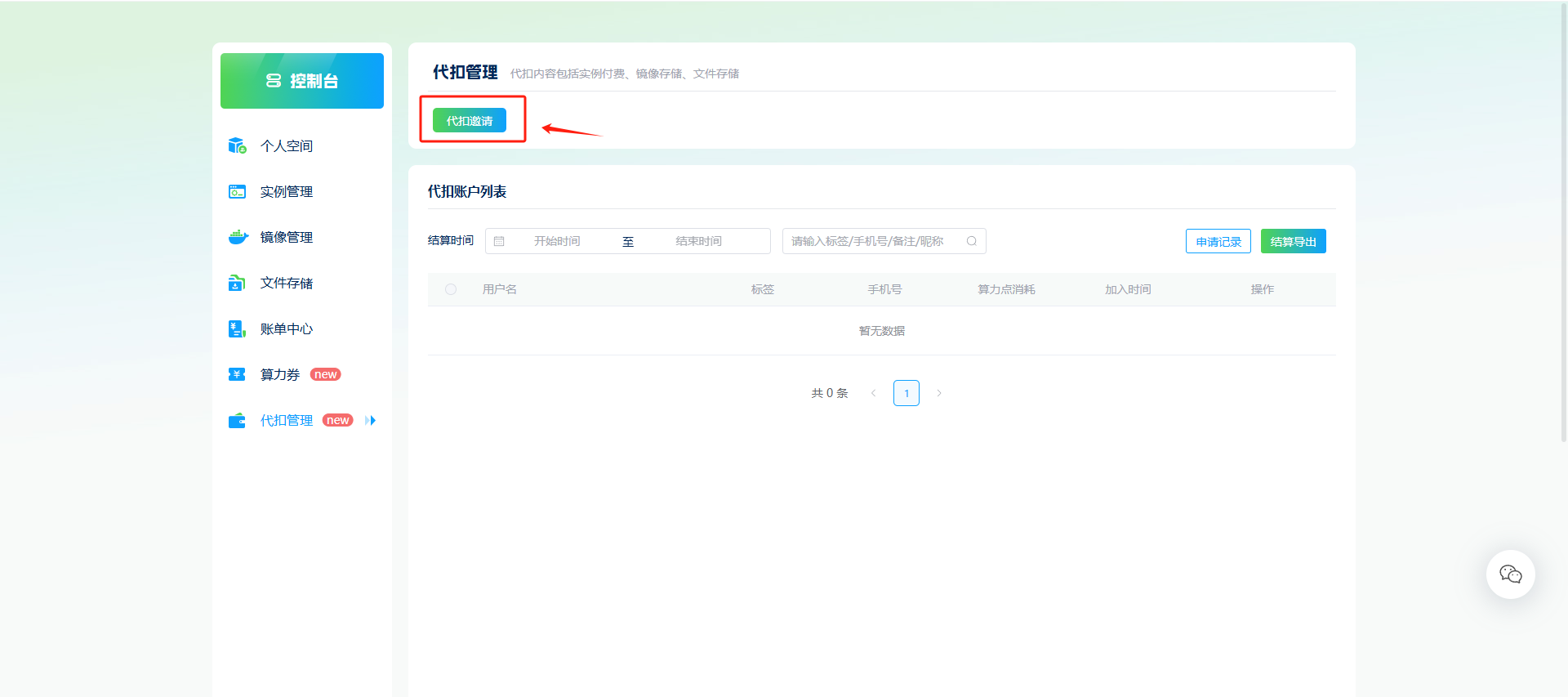
Task: Click the tag/phone/remark search field
Action: coord(884,241)
